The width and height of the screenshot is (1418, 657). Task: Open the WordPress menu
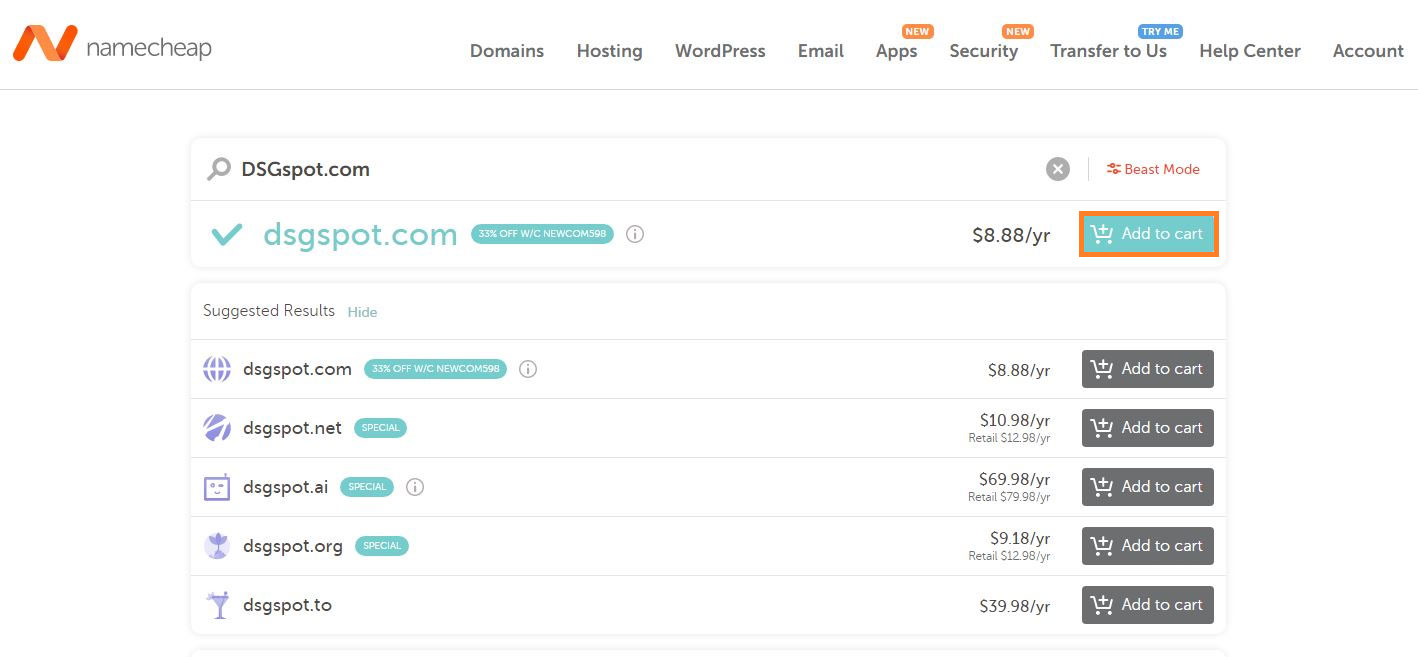(x=720, y=51)
